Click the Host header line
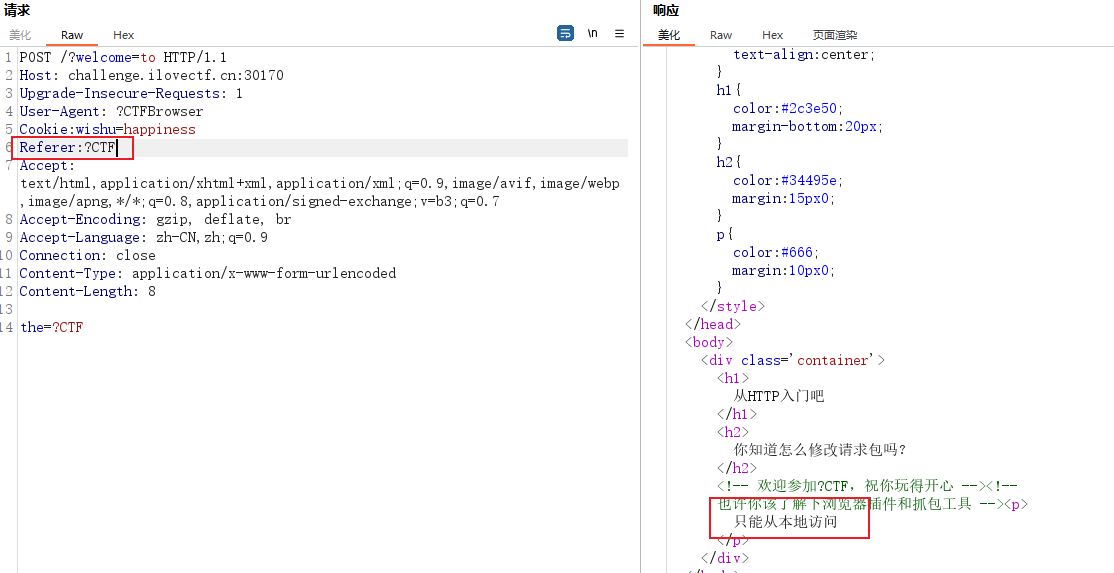The width and height of the screenshot is (1114, 573). [x=151, y=75]
